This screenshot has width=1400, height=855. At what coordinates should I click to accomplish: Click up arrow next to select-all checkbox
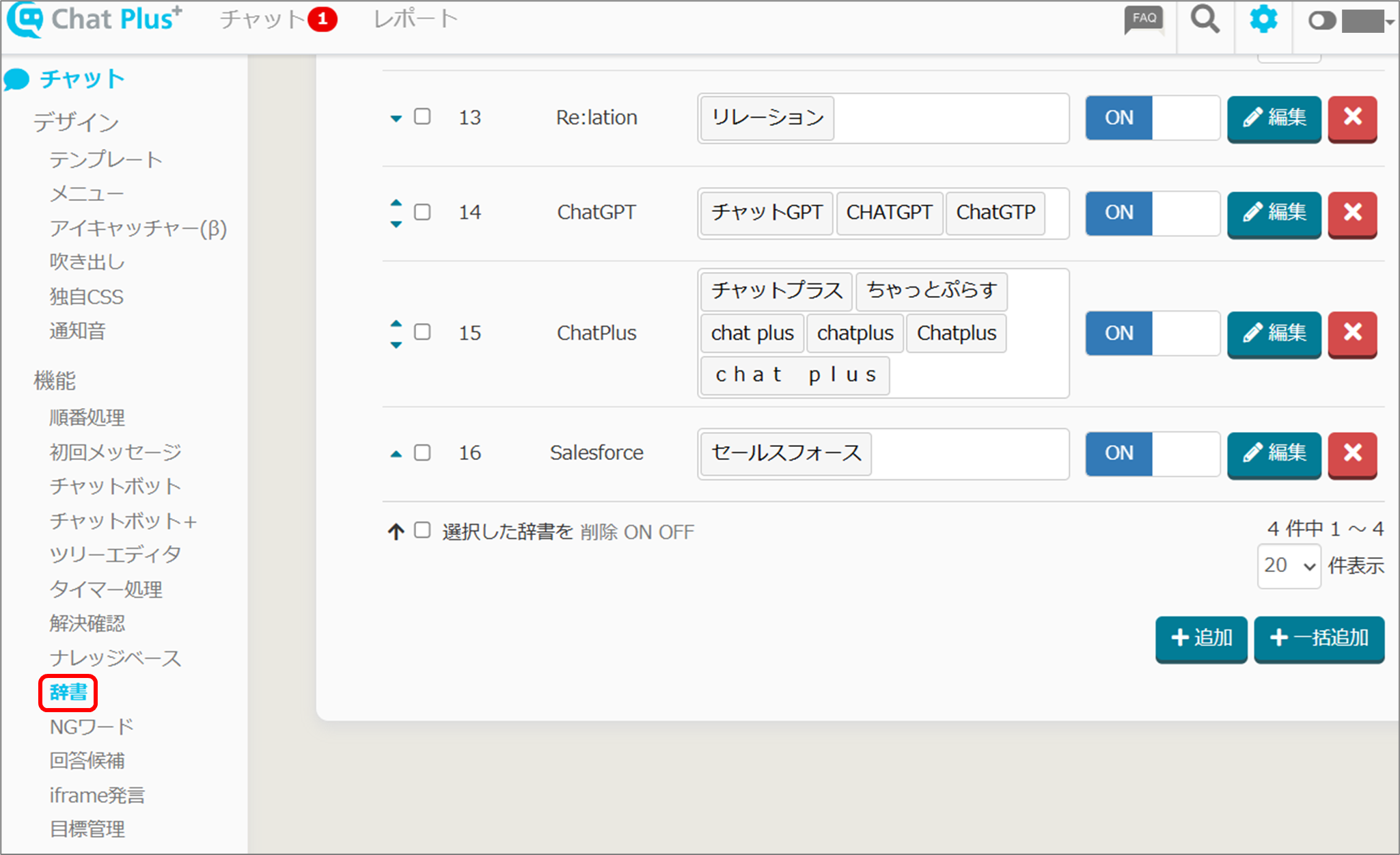(396, 531)
